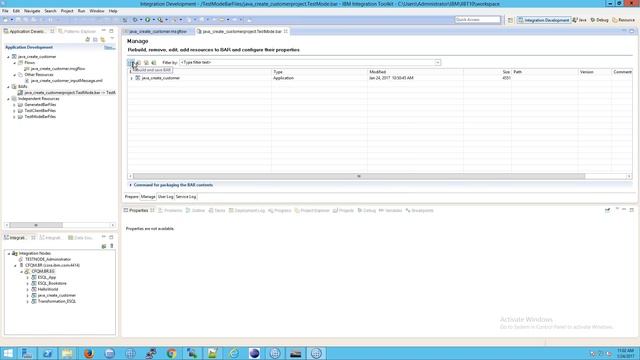This screenshot has height=360, width=640.
Task: Open the Problems view tab
Action: click(170, 211)
